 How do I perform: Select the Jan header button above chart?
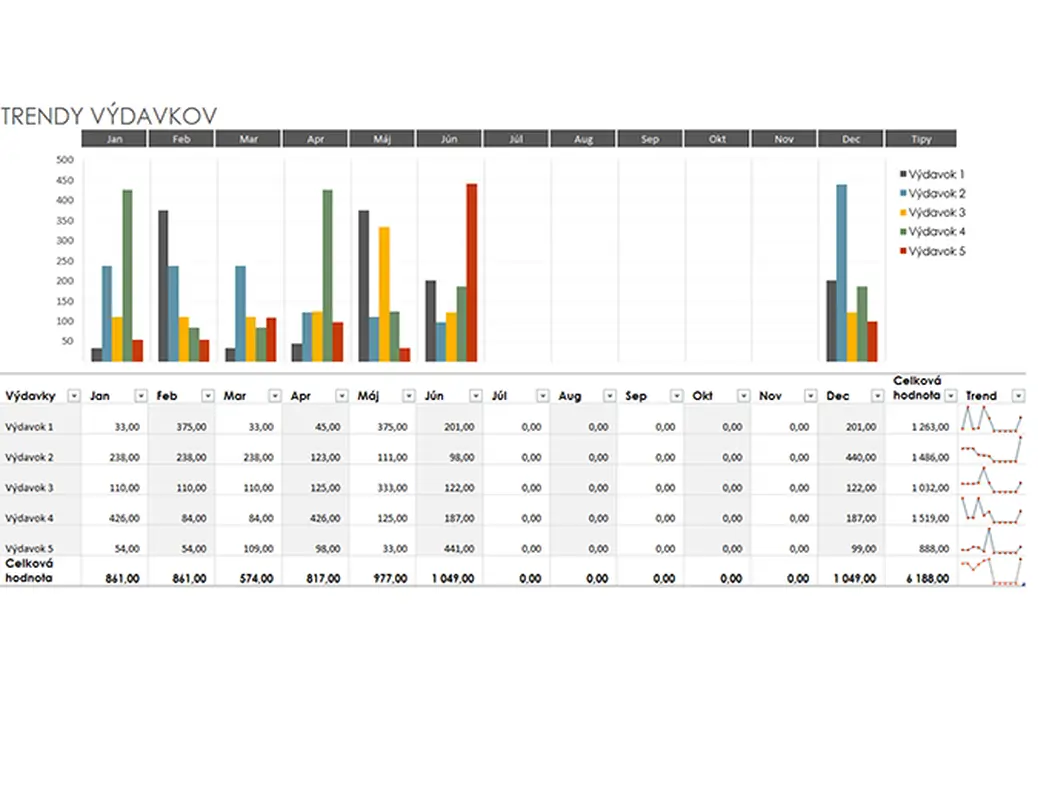pos(114,139)
